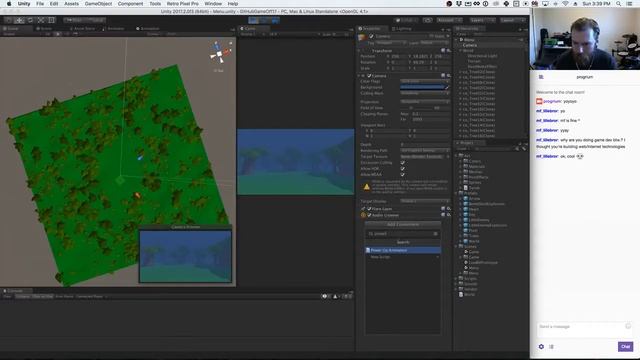Collapse the Transform component foldout

pyautogui.click(x=360, y=51)
